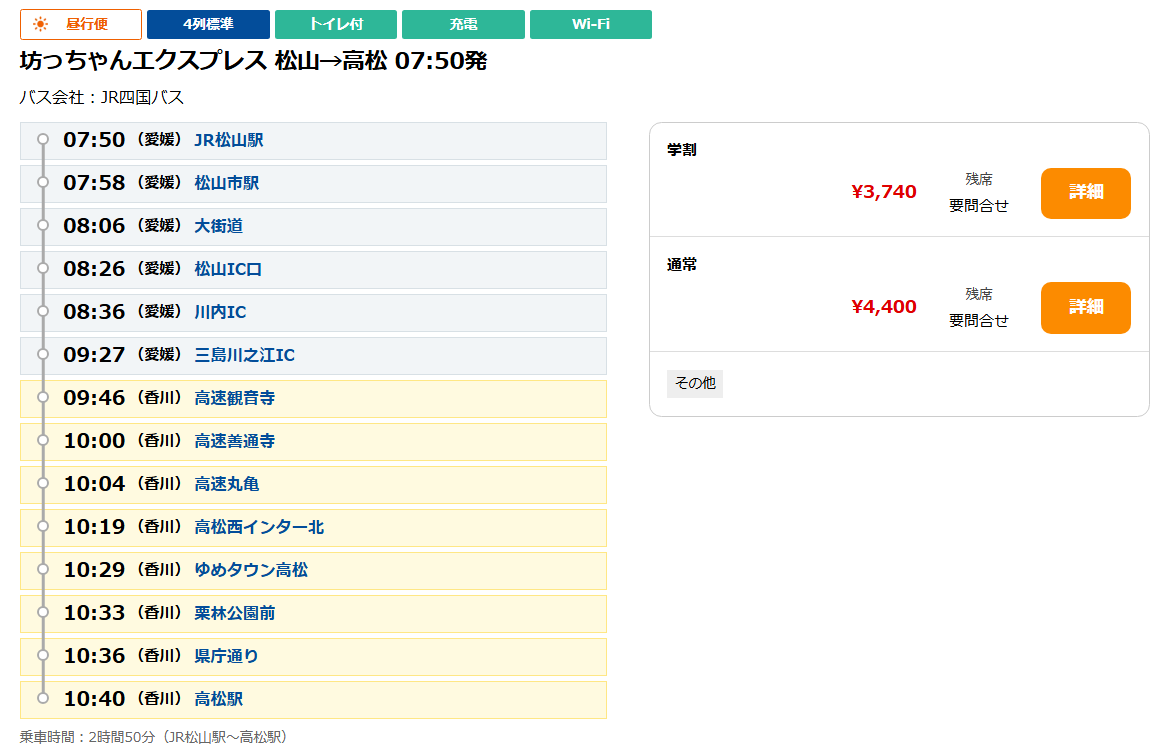Click the 坊っちゃんエクスプレス route title
Image resolution: width=1164 pixels, height=751 pixels.
253,61
